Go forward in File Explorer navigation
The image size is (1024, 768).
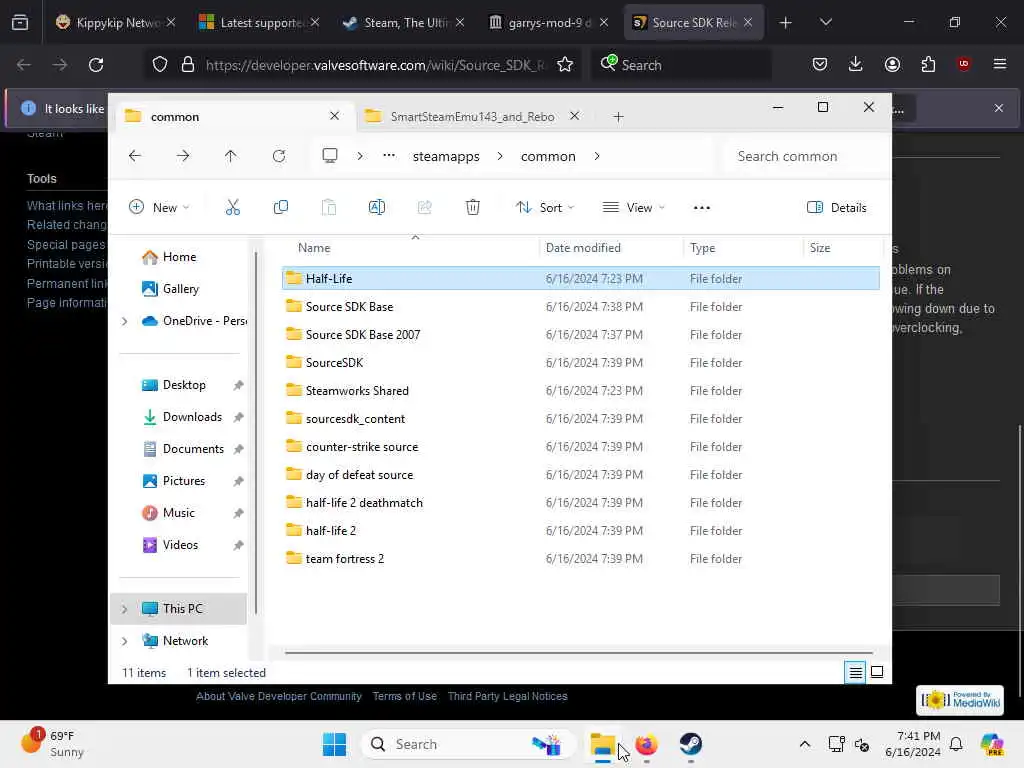point(183,156)
